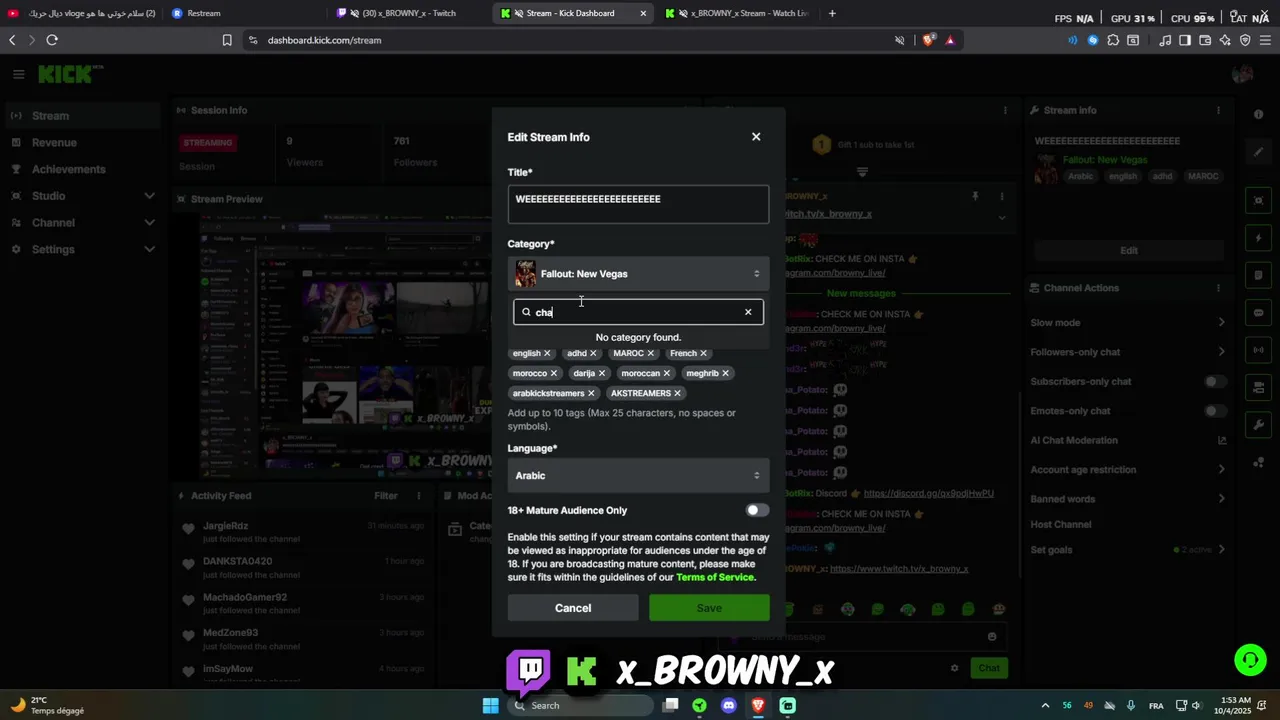Open the Discord invite link in chat
Screen dimensions: 1280x720
(x=928, y=493)
